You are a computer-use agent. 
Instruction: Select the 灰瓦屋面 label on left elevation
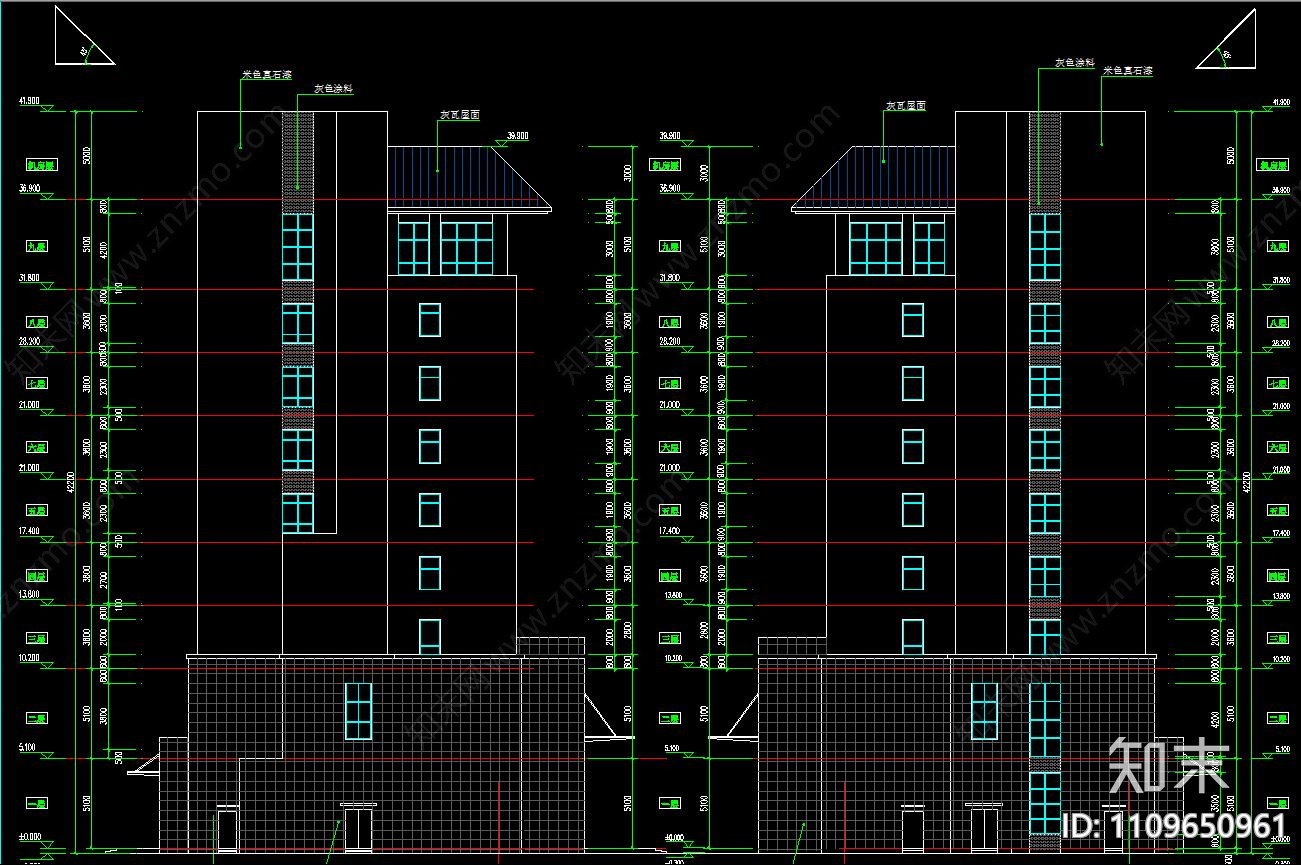[459, 115]
